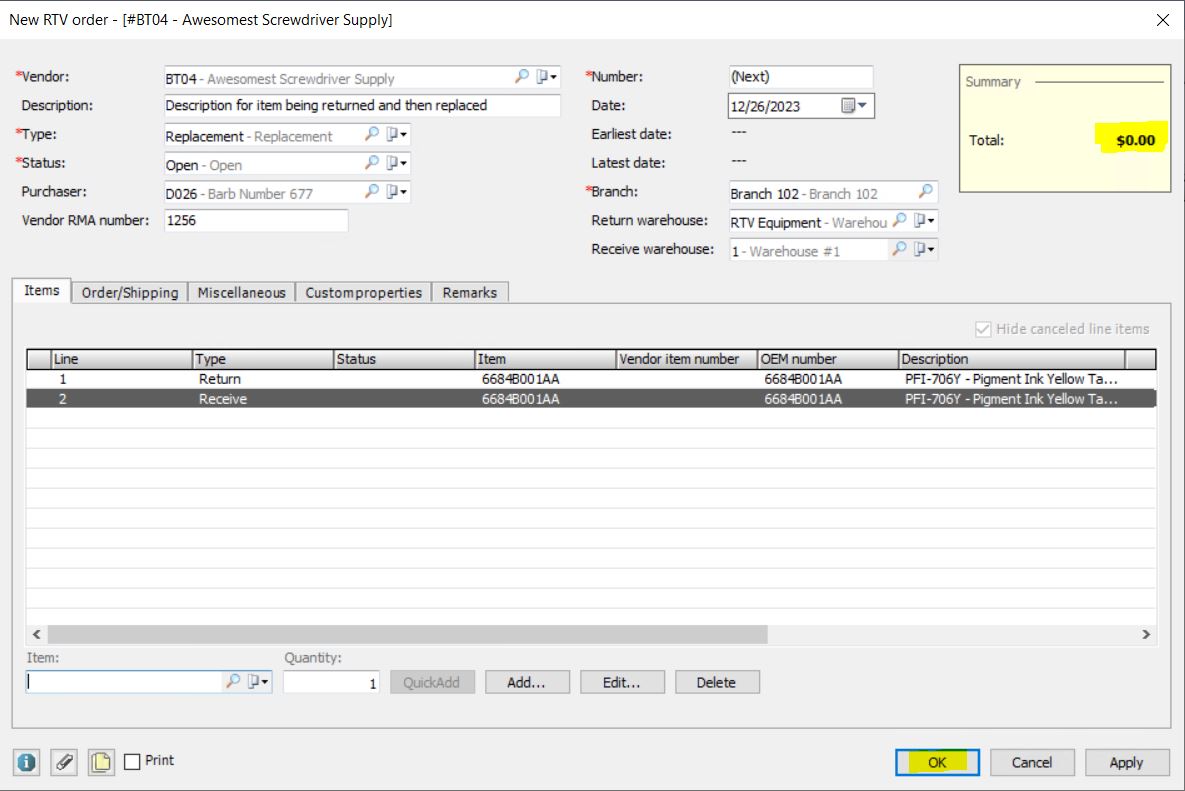Open the Status field's flag dropdown

coord(397,163)
